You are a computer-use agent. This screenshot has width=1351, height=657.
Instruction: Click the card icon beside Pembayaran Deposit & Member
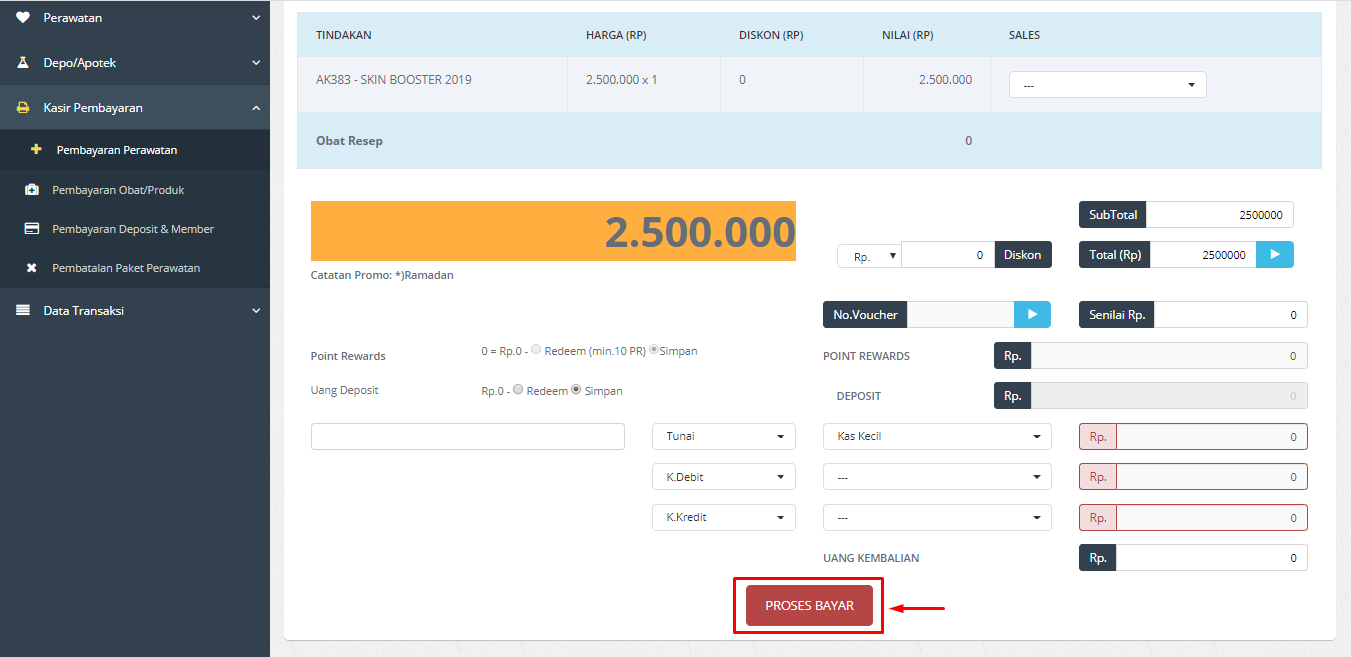coord(31,229)
